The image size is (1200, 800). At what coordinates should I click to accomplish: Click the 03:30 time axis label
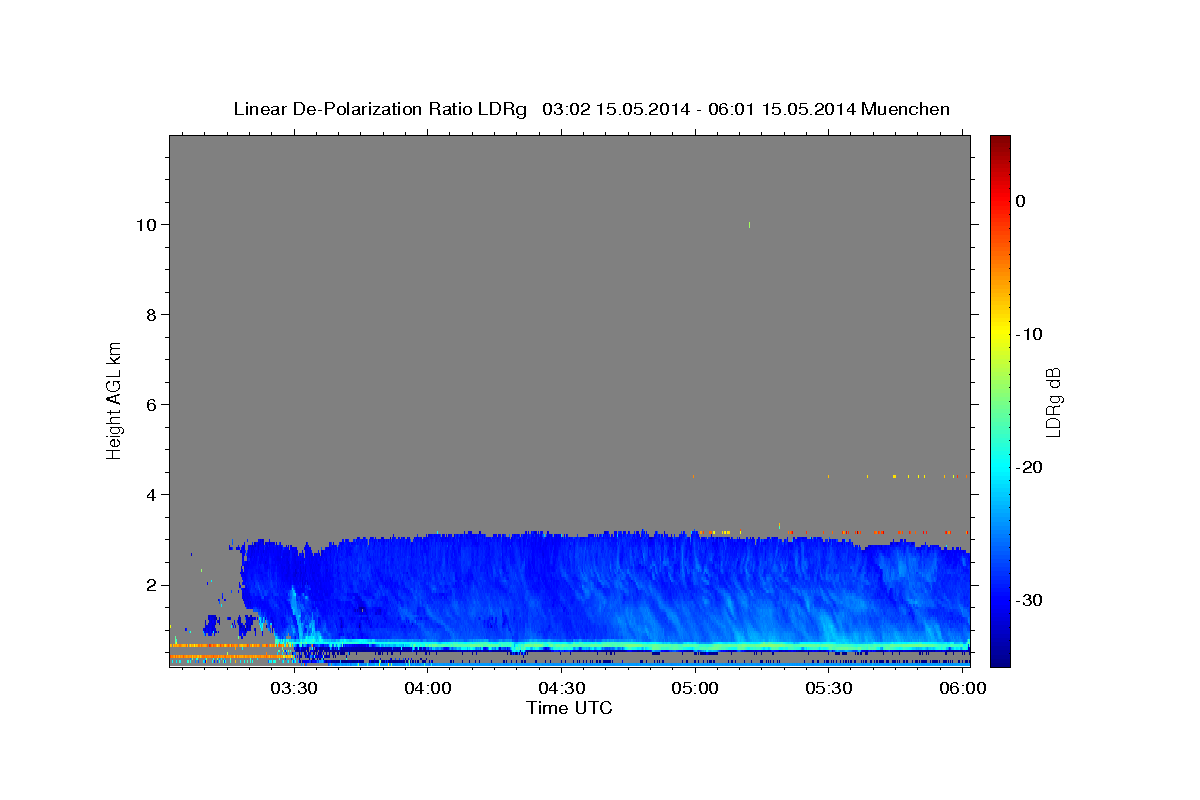click(x=295, y=688)
